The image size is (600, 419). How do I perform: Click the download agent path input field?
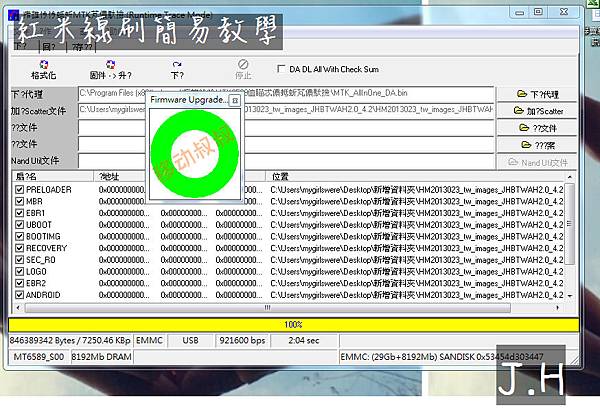coord(286,94)
